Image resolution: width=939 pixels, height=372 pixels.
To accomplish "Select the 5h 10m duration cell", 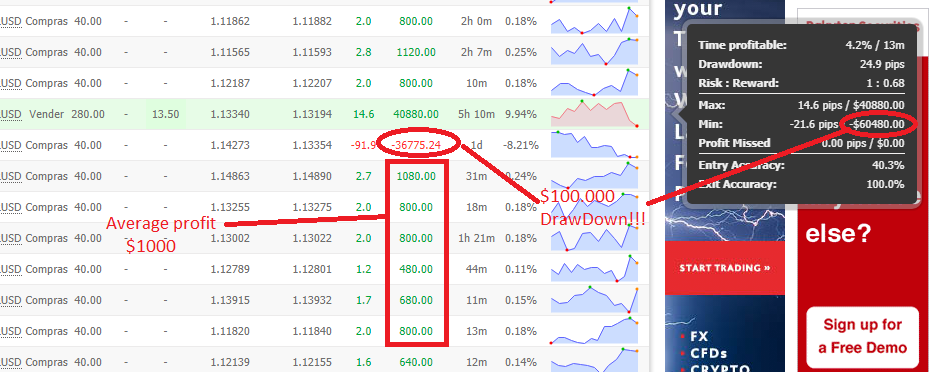I will [x=477, y=114].
